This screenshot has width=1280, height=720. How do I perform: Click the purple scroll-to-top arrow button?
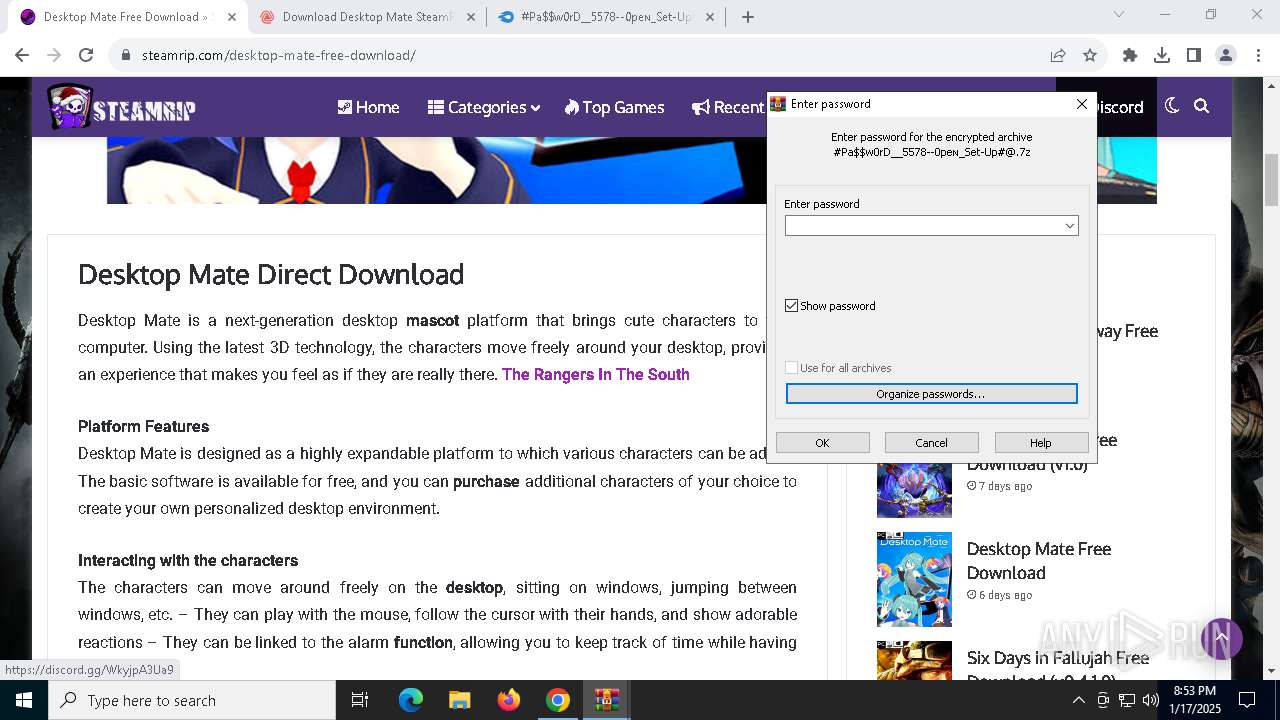coord(1221,639)
